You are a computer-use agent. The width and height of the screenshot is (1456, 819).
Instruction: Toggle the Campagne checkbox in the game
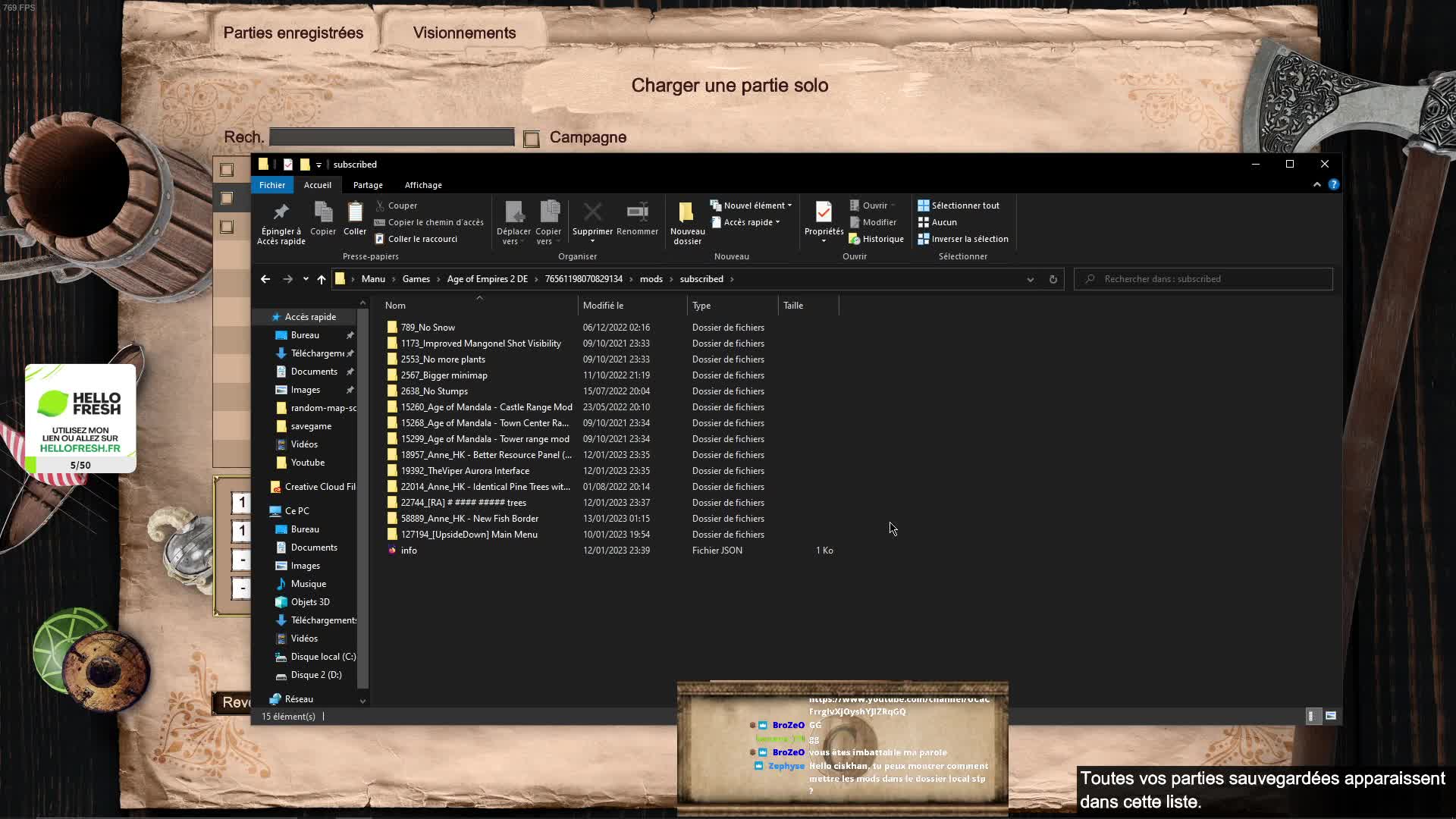click(532, 139)
